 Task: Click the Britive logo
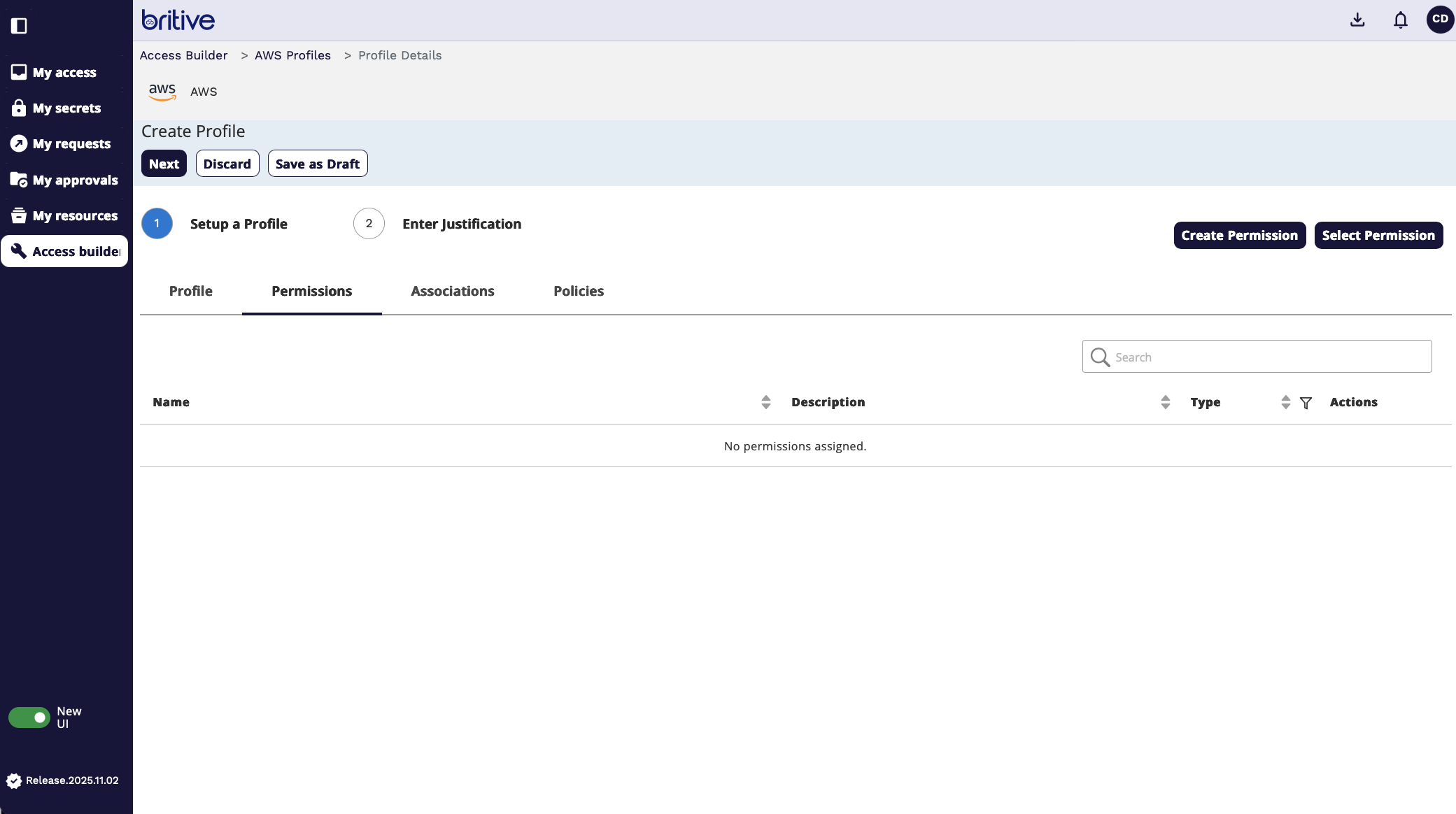(178, 20)
